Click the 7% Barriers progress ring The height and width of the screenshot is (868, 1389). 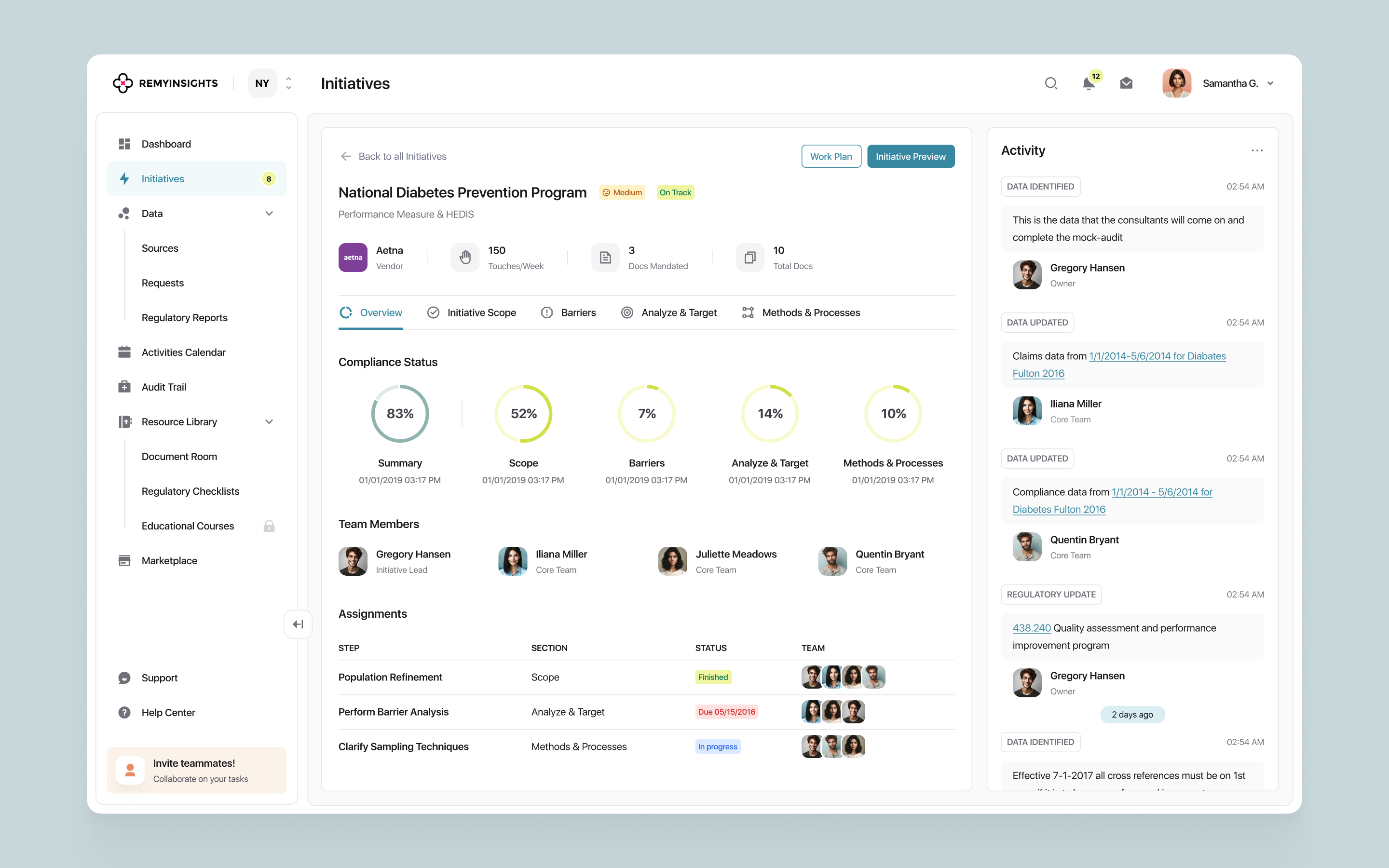click(x=647, y=413)
